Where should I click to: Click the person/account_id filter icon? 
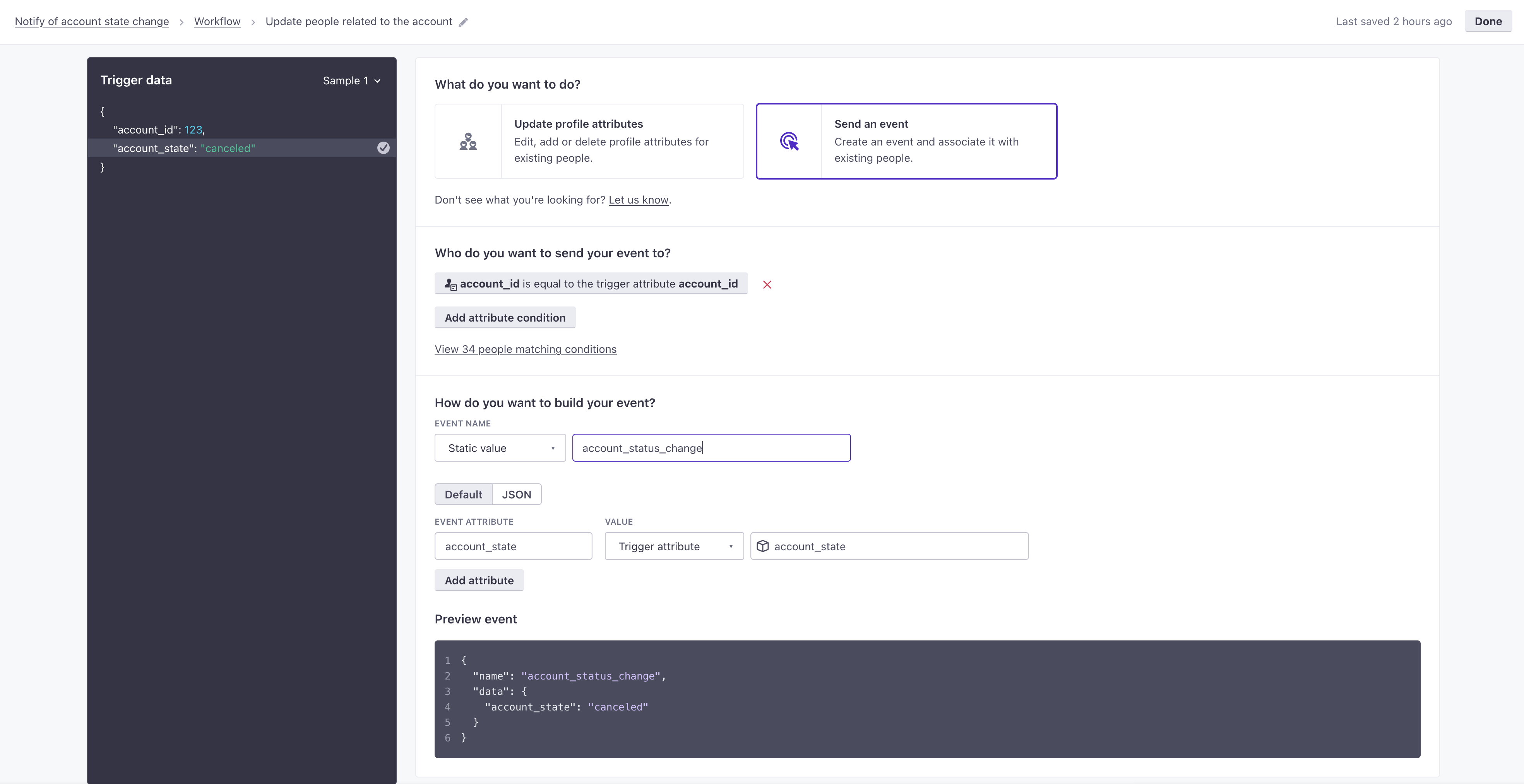(x=449, y=283)
